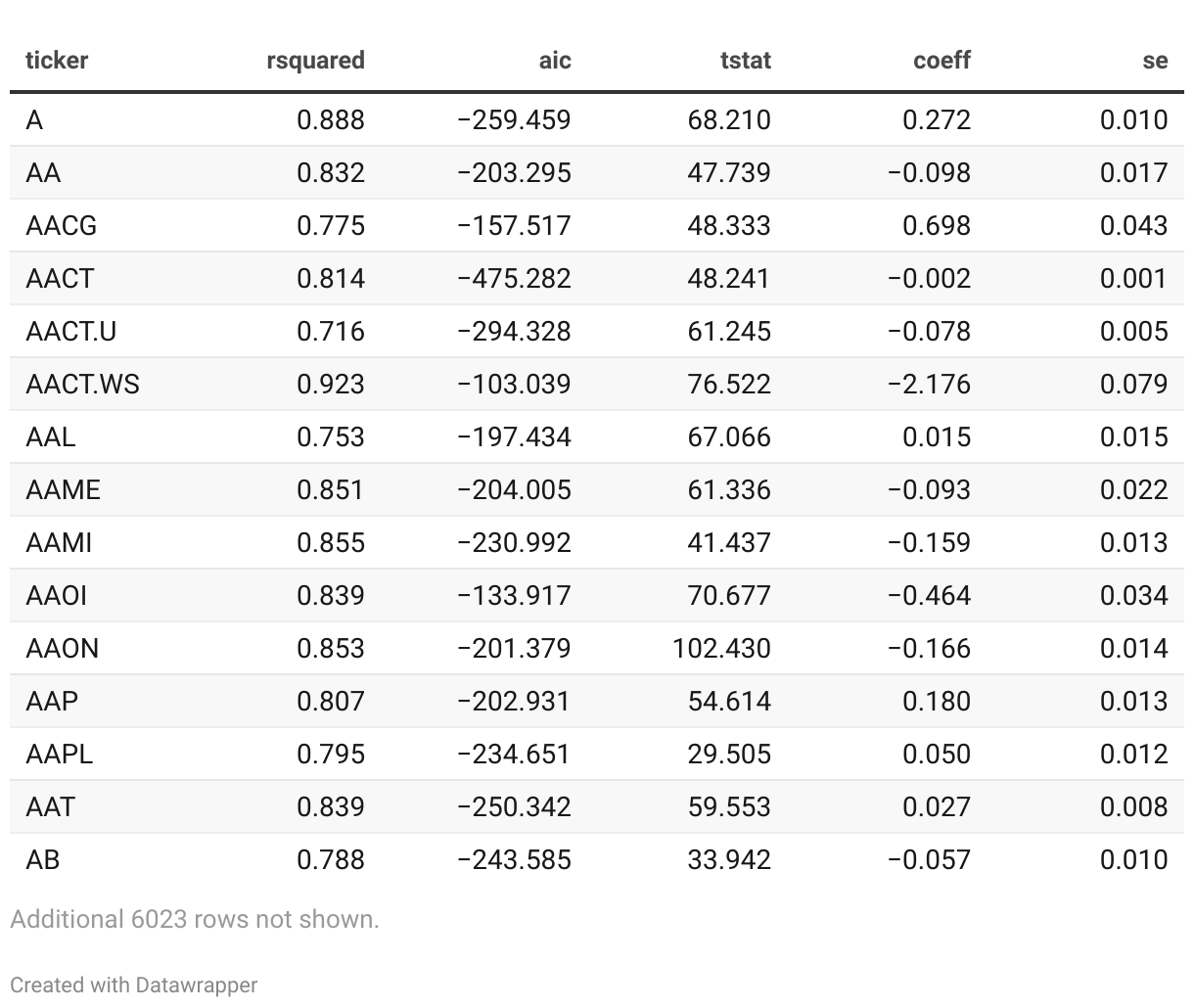This screenshot has width=1194, height=1008.
Task: Select the AAL ticker cell
Action: [x=51, y=437]
